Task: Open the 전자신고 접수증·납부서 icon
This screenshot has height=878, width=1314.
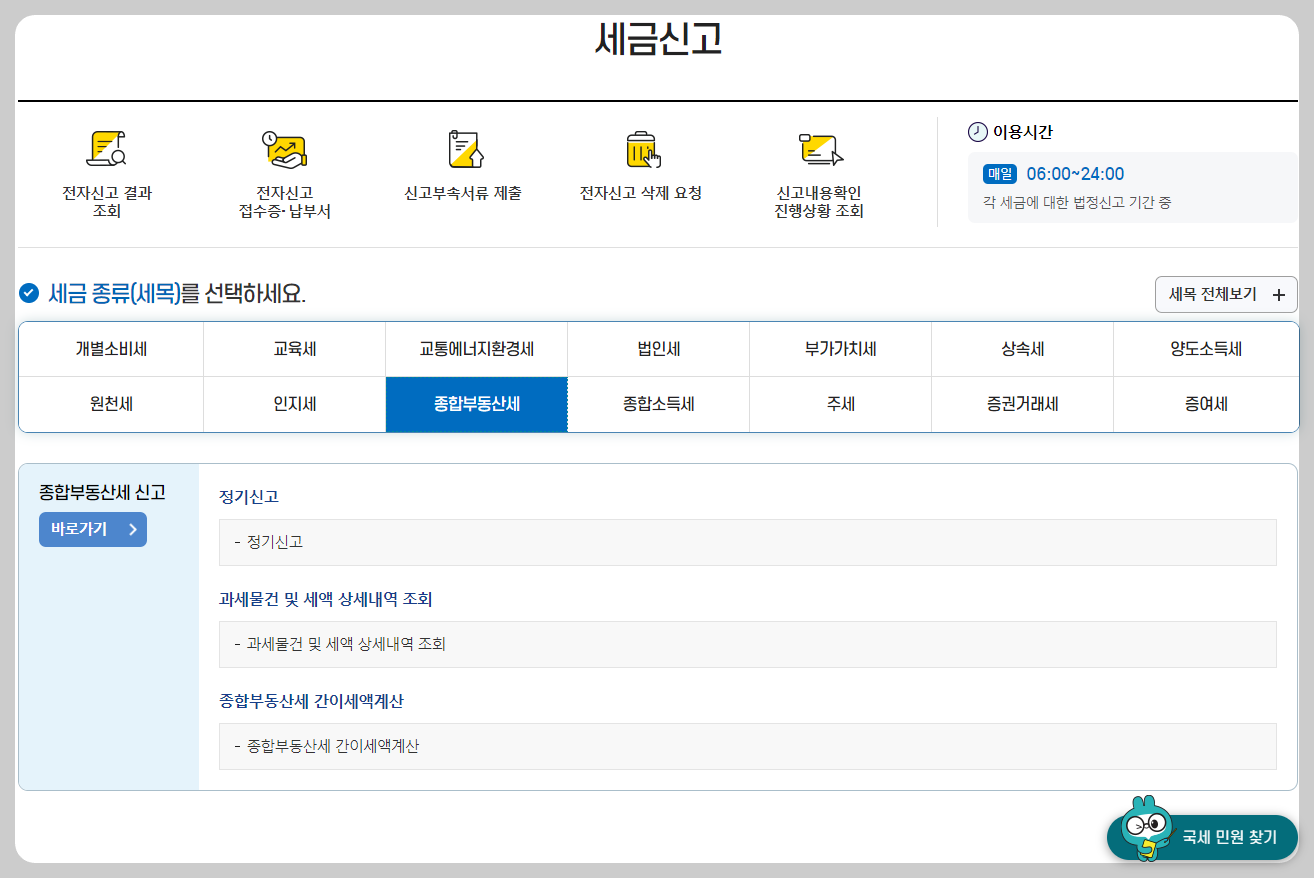Action: (x=284, y=150)
